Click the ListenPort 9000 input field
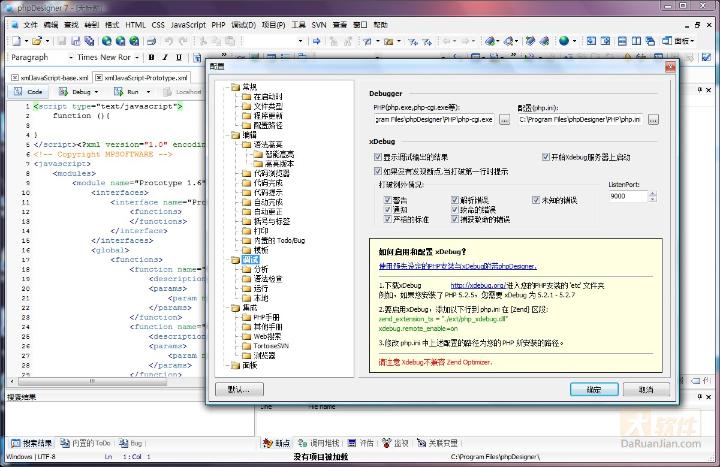 628,196
